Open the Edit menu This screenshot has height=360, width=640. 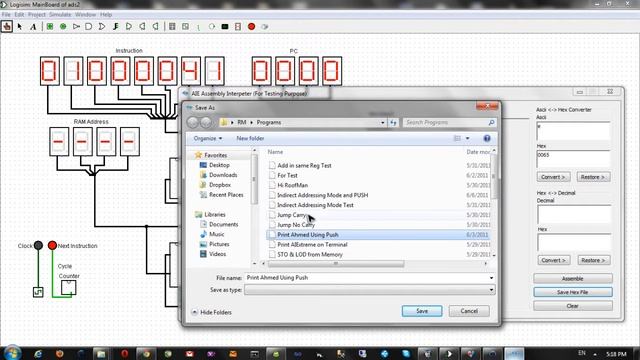pos(19,15)
